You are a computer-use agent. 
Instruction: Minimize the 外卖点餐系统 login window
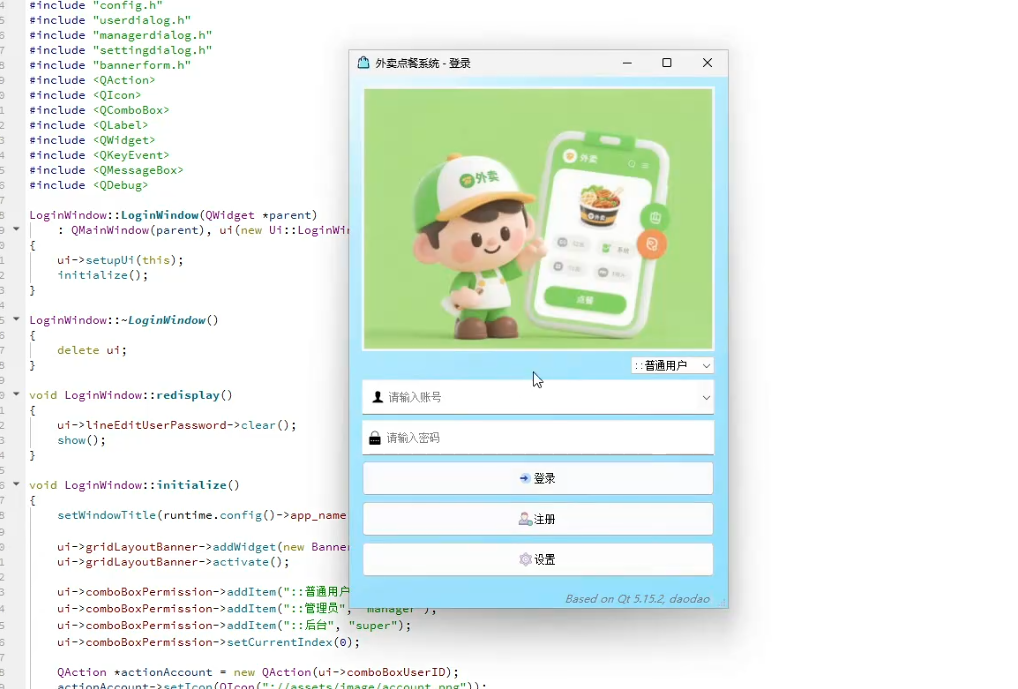tap(627, 62)
